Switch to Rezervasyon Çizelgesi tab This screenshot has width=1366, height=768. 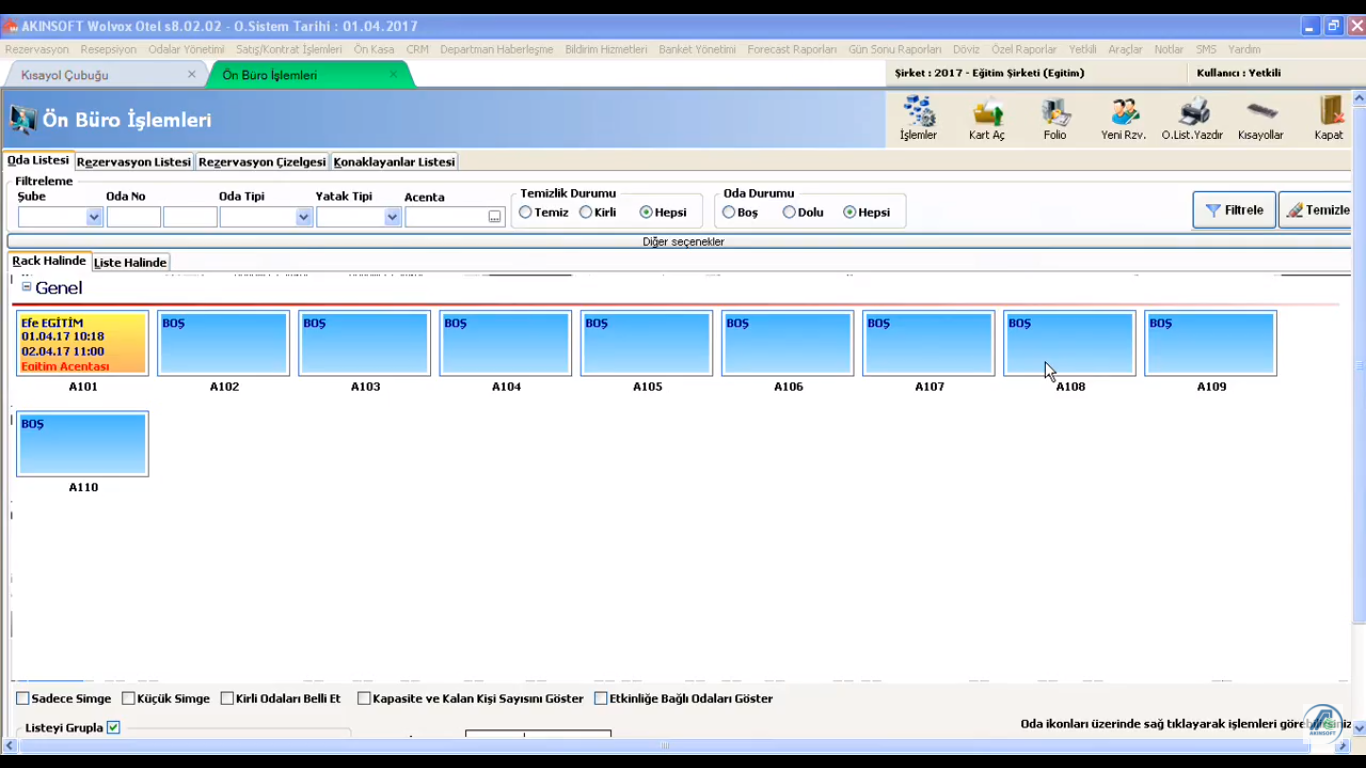(262, 162)
